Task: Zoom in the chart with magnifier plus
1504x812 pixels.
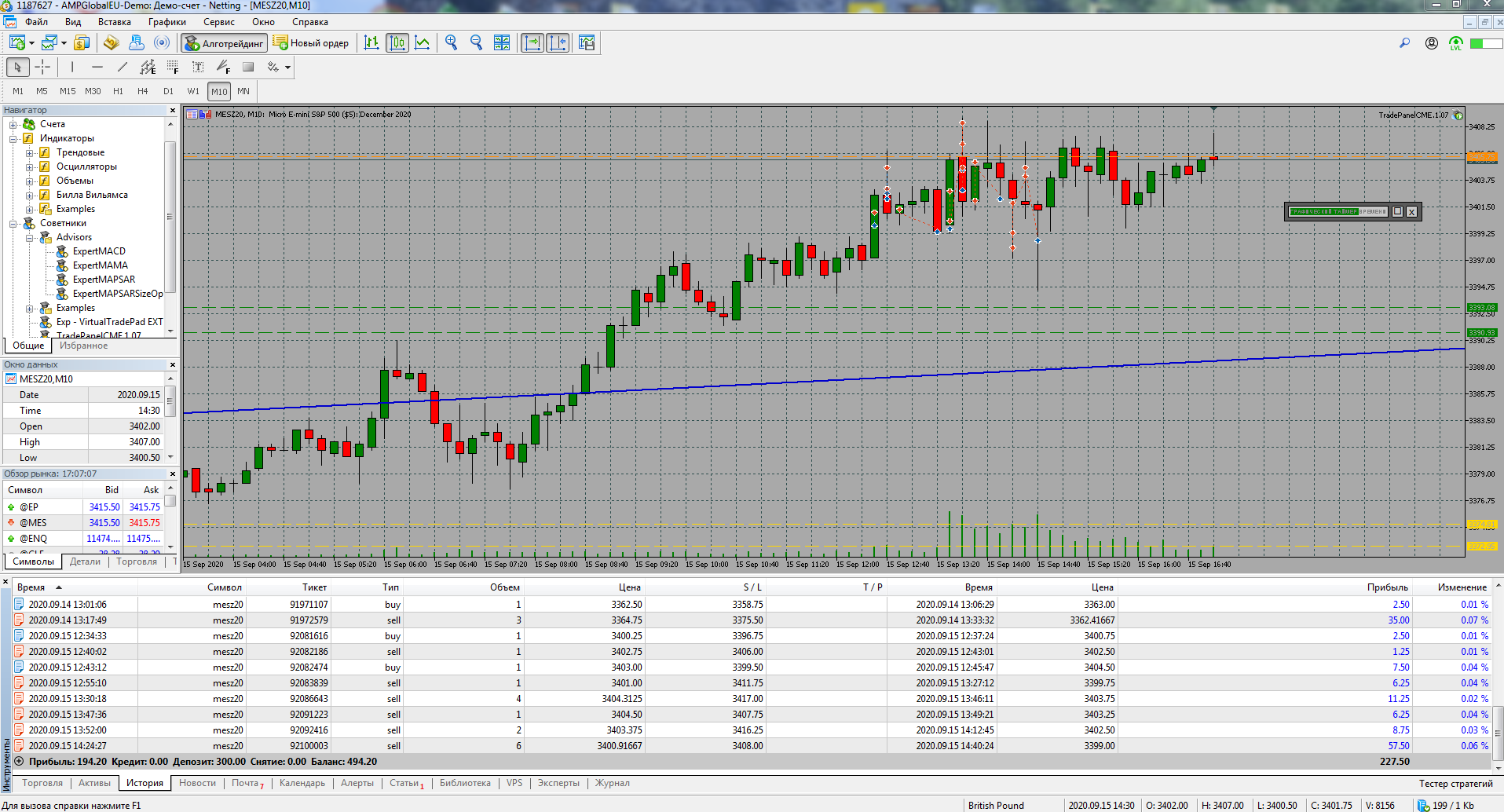Action: click(451, 42)
